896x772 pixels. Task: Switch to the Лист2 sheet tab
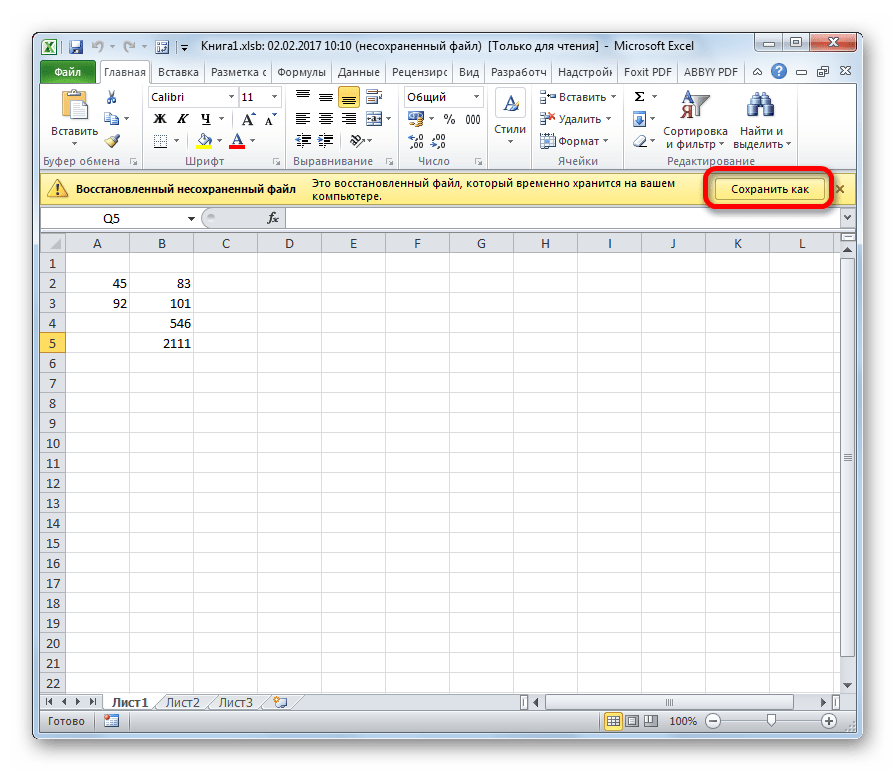(x=183, y=702)
